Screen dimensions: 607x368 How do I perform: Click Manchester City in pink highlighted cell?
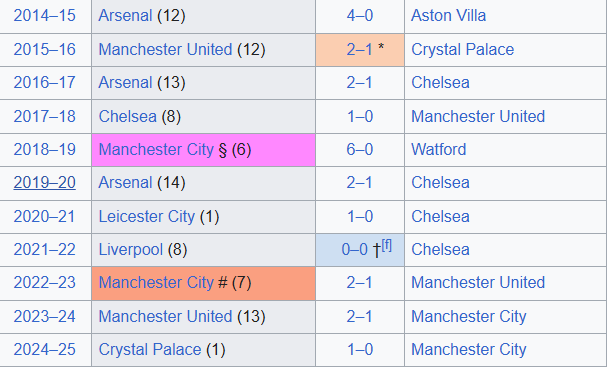point(156,149)
